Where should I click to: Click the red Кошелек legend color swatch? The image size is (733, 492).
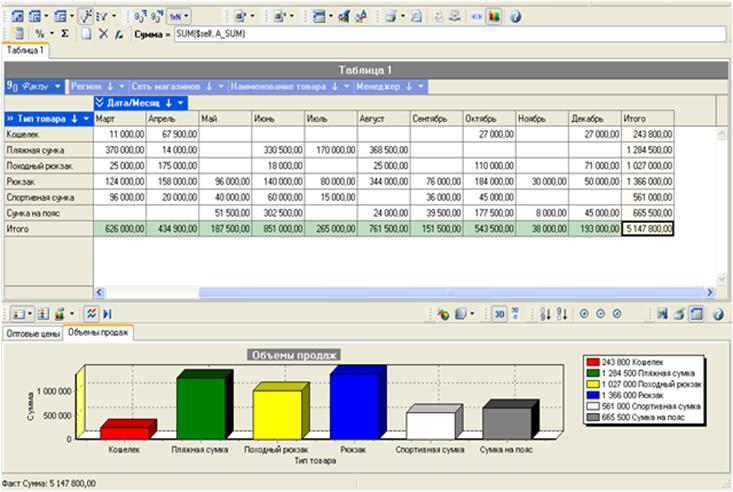[x=593, y=359]
